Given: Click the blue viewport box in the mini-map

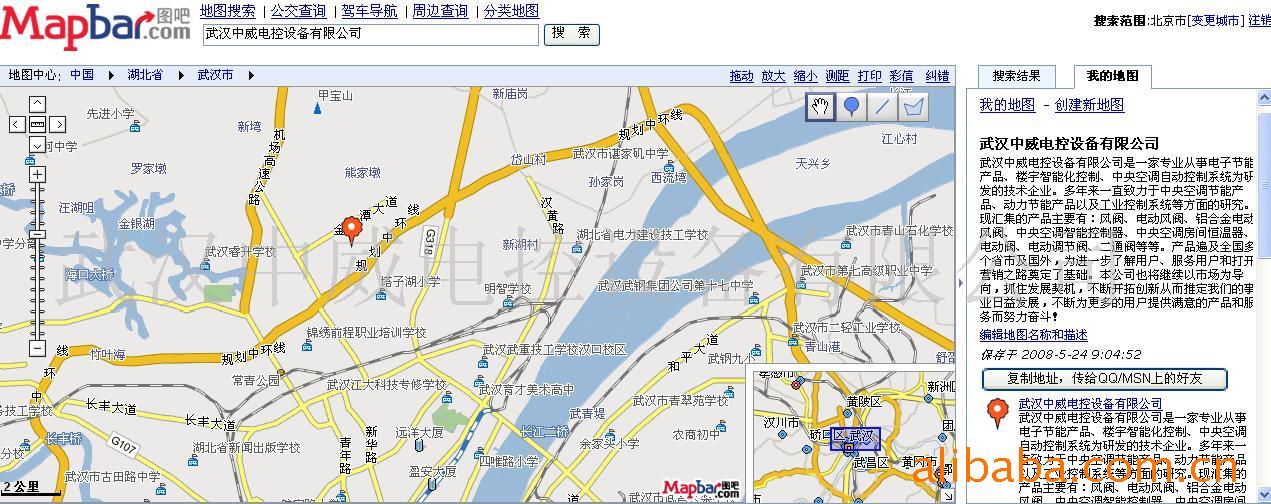Looking at the screenshot, I should pos(855,438).
